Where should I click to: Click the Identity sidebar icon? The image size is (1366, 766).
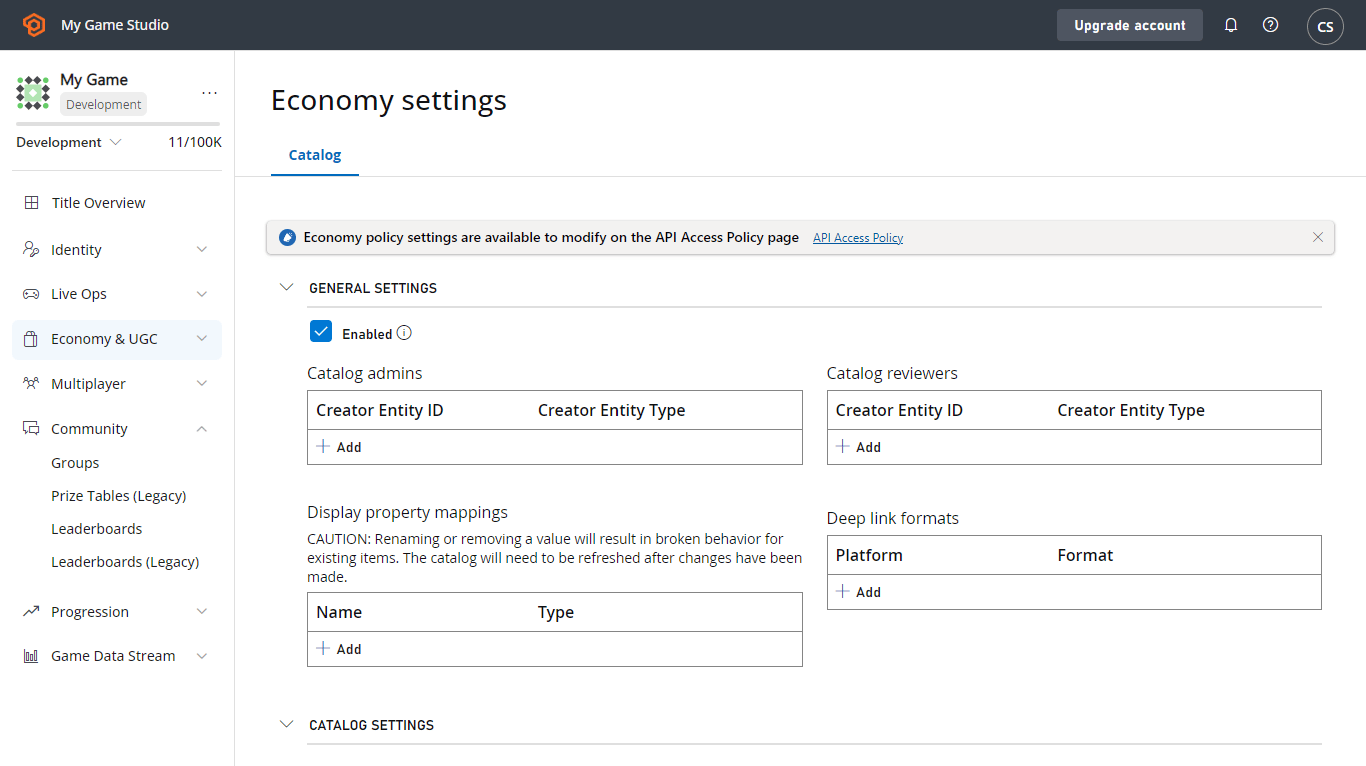[31, 249]
